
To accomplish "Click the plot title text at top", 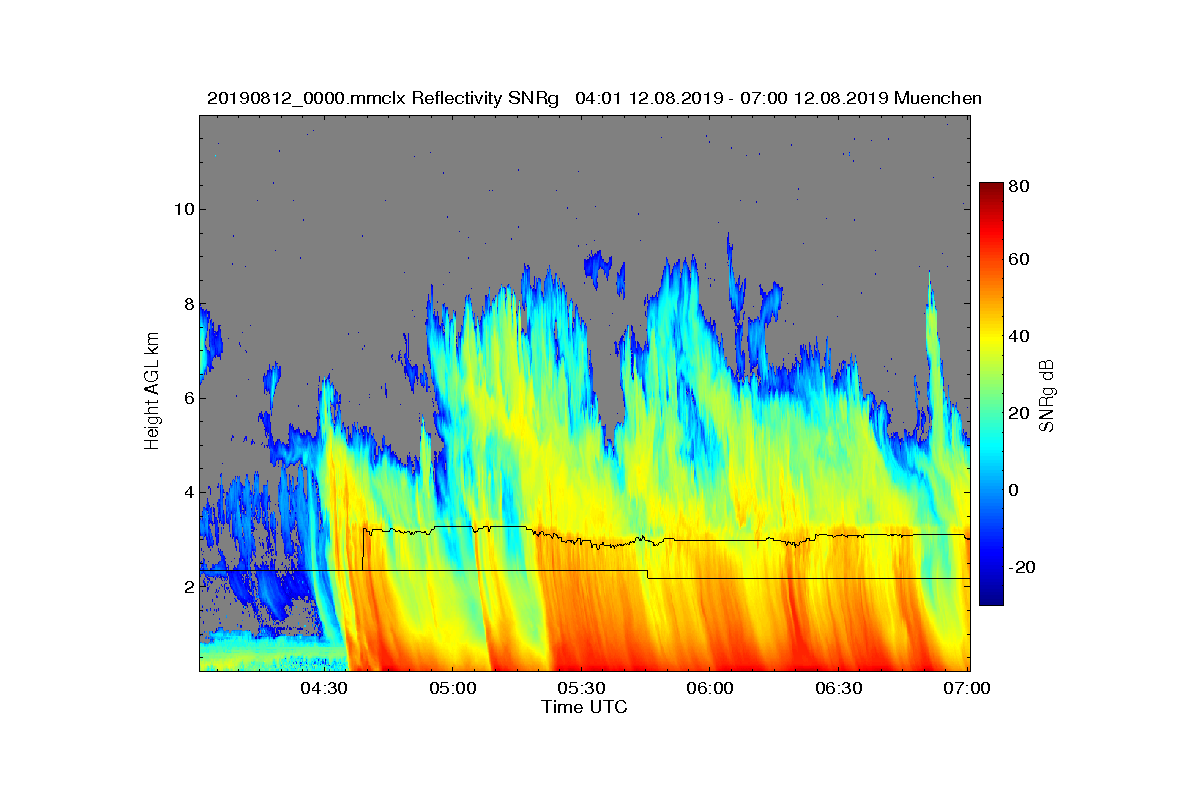I will tap(594, 98).
